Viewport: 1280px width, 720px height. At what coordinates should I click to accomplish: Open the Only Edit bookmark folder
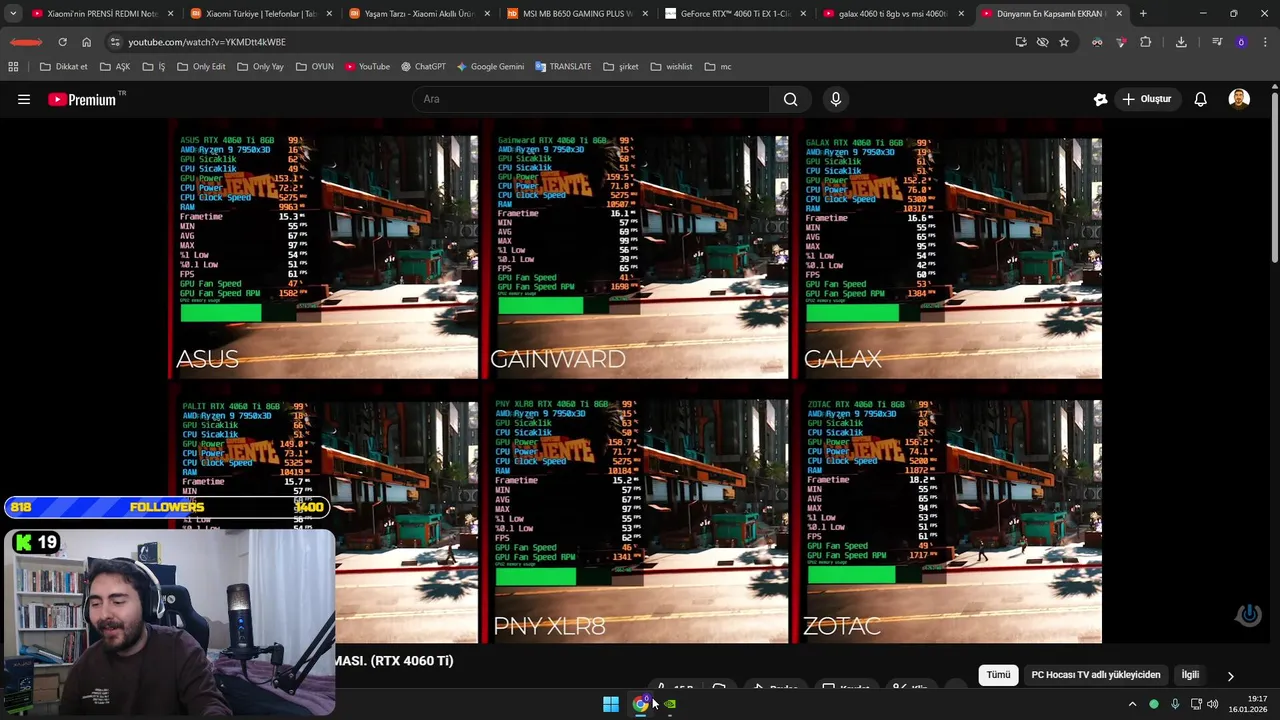[201, 67]
